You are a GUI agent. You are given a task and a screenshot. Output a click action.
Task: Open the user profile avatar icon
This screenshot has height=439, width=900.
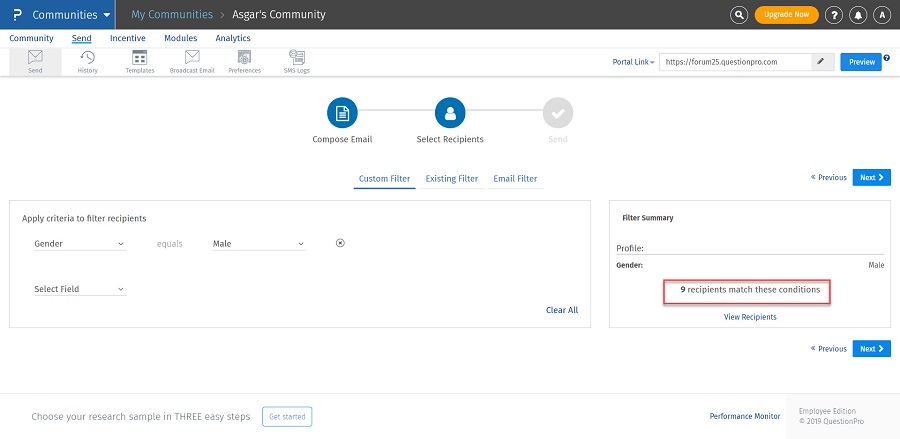882,15
